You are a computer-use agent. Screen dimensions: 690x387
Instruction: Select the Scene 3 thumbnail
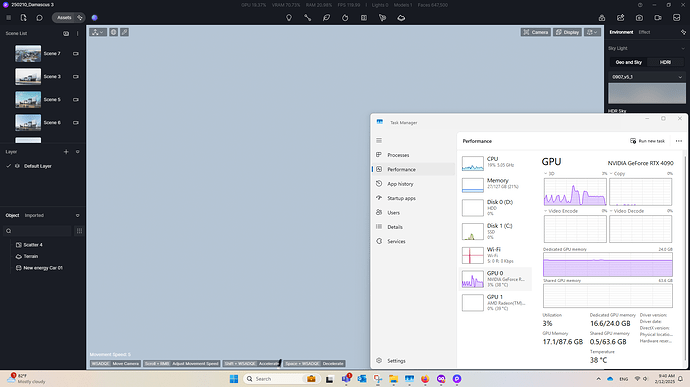(28, 77)
